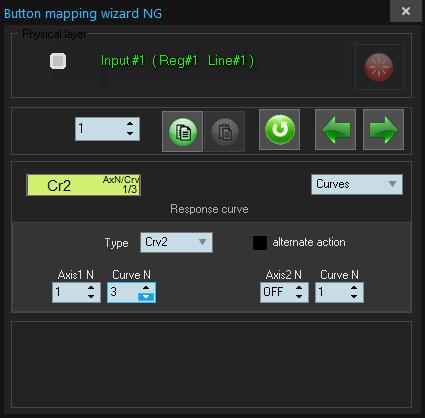Open the Curves category dropdown
The height and width of the screenshot is (418, 425).
tap(357, 184)
